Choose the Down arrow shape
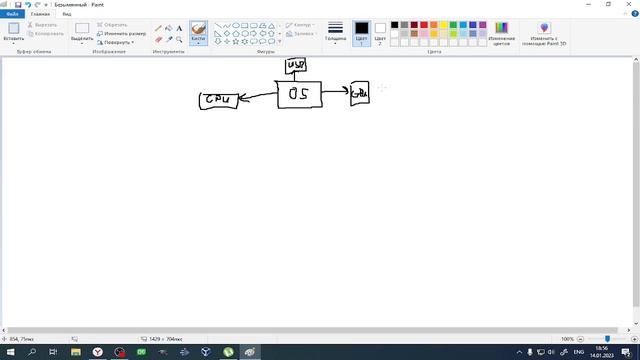The height and width of the screenshot is (360, 640). pyautogui.click(x=218, y=41)
